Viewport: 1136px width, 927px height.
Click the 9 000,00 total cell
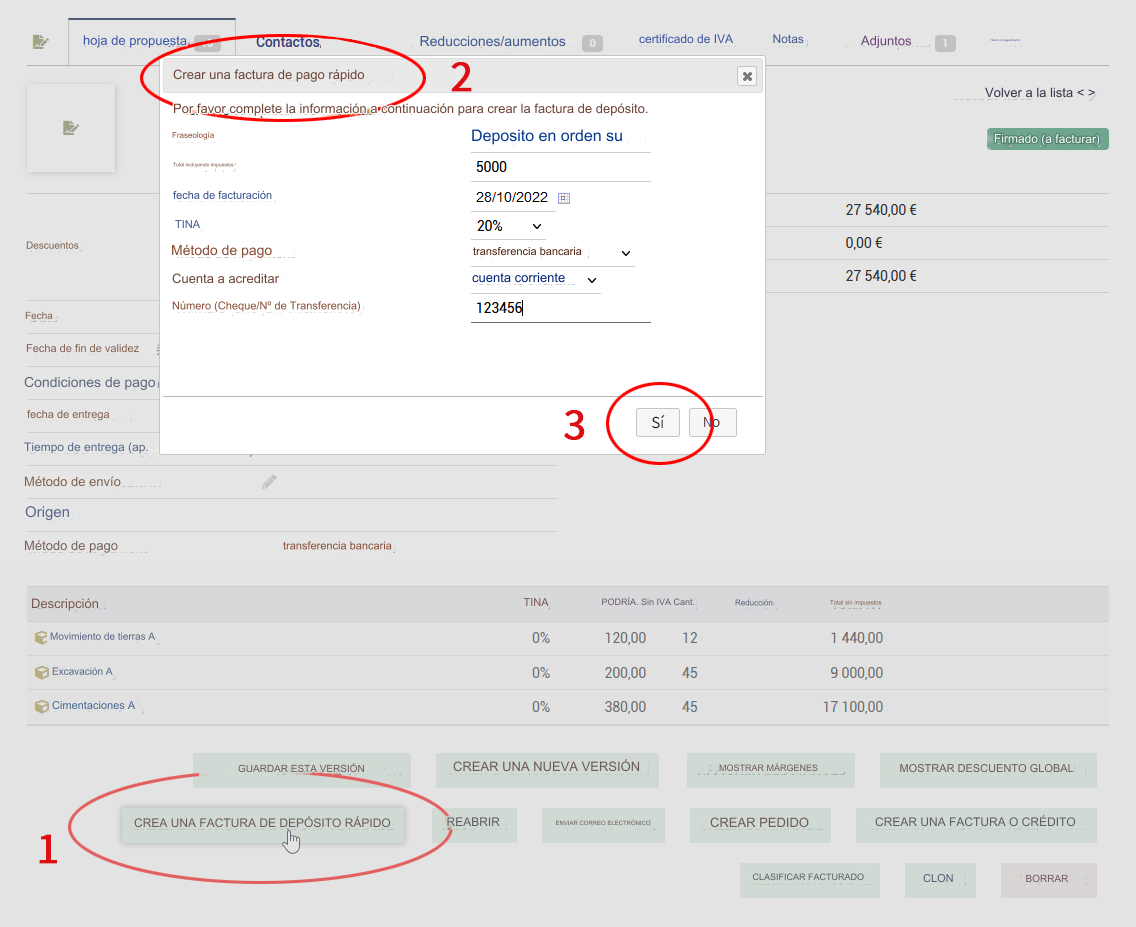[856, 673]
